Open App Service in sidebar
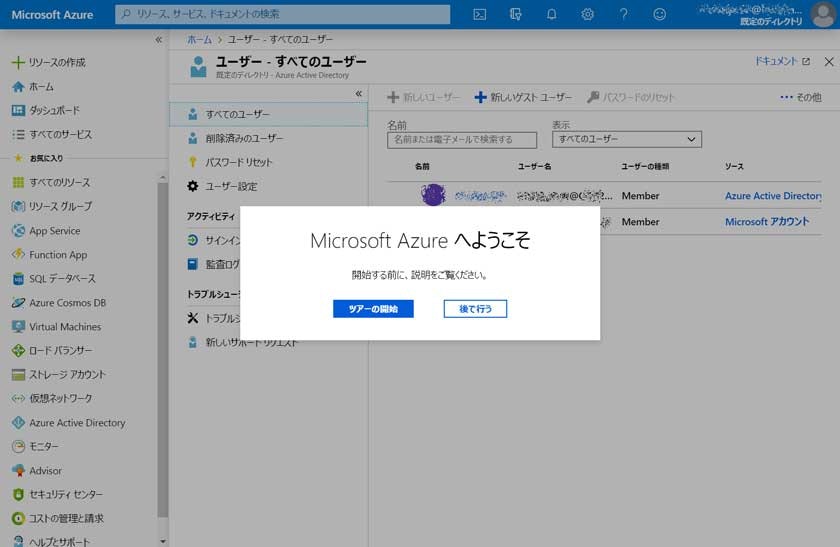This screenshot has width=840, height=547. (x=54, y=231)
